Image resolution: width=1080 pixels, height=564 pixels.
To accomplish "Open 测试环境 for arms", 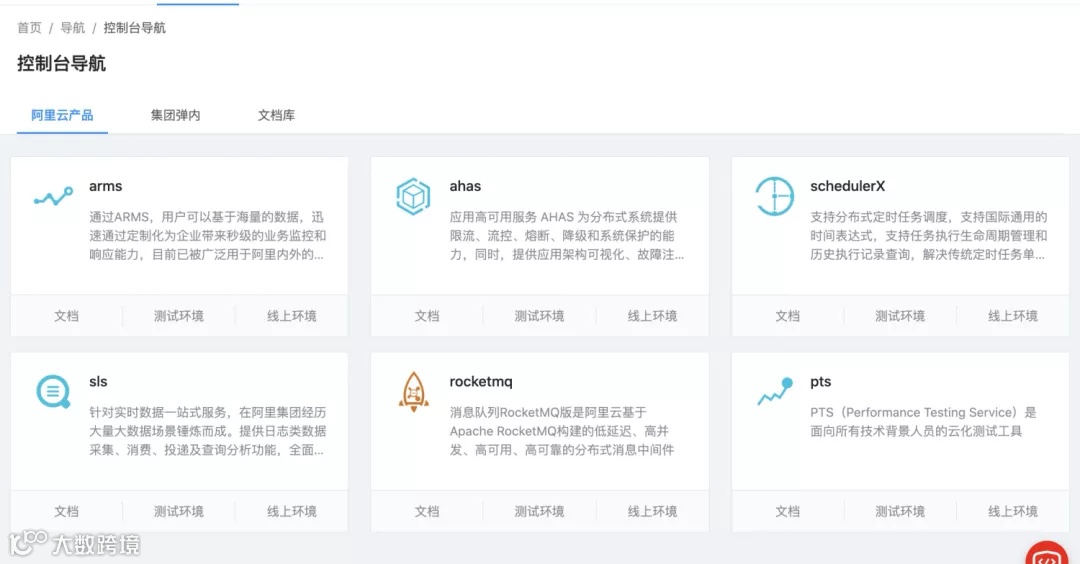I will tap(178, 316).
